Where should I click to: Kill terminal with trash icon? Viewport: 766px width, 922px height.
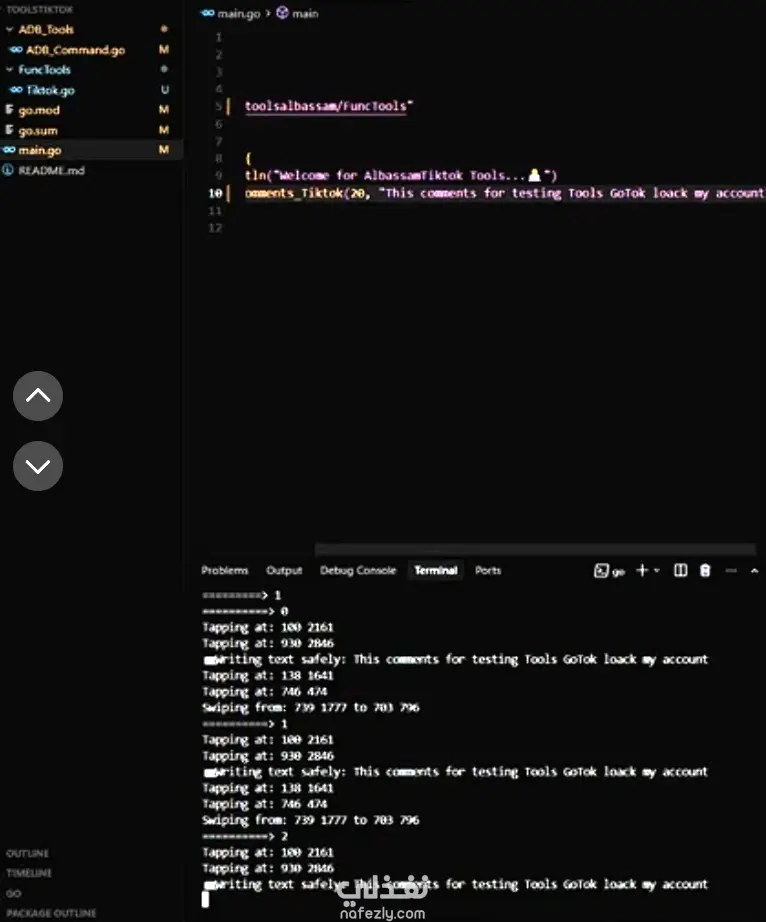(x=705, y=570)
